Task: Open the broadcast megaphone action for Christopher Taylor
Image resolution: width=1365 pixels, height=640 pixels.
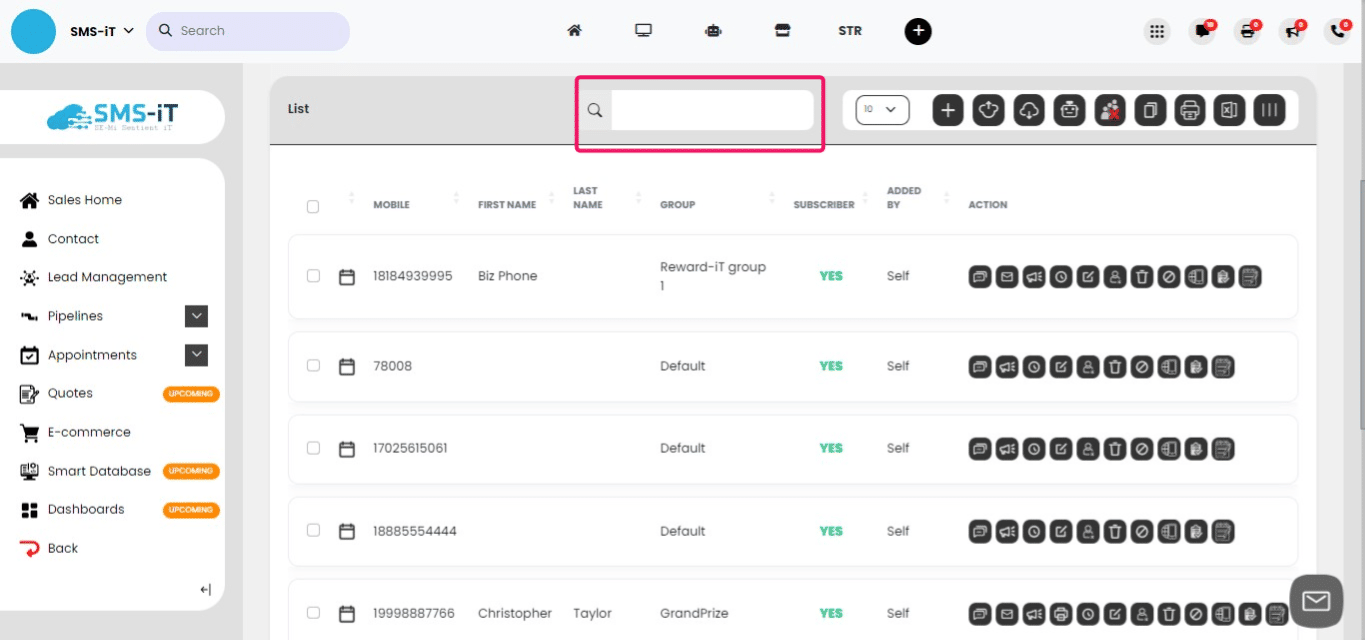Action: [1033, 613]
